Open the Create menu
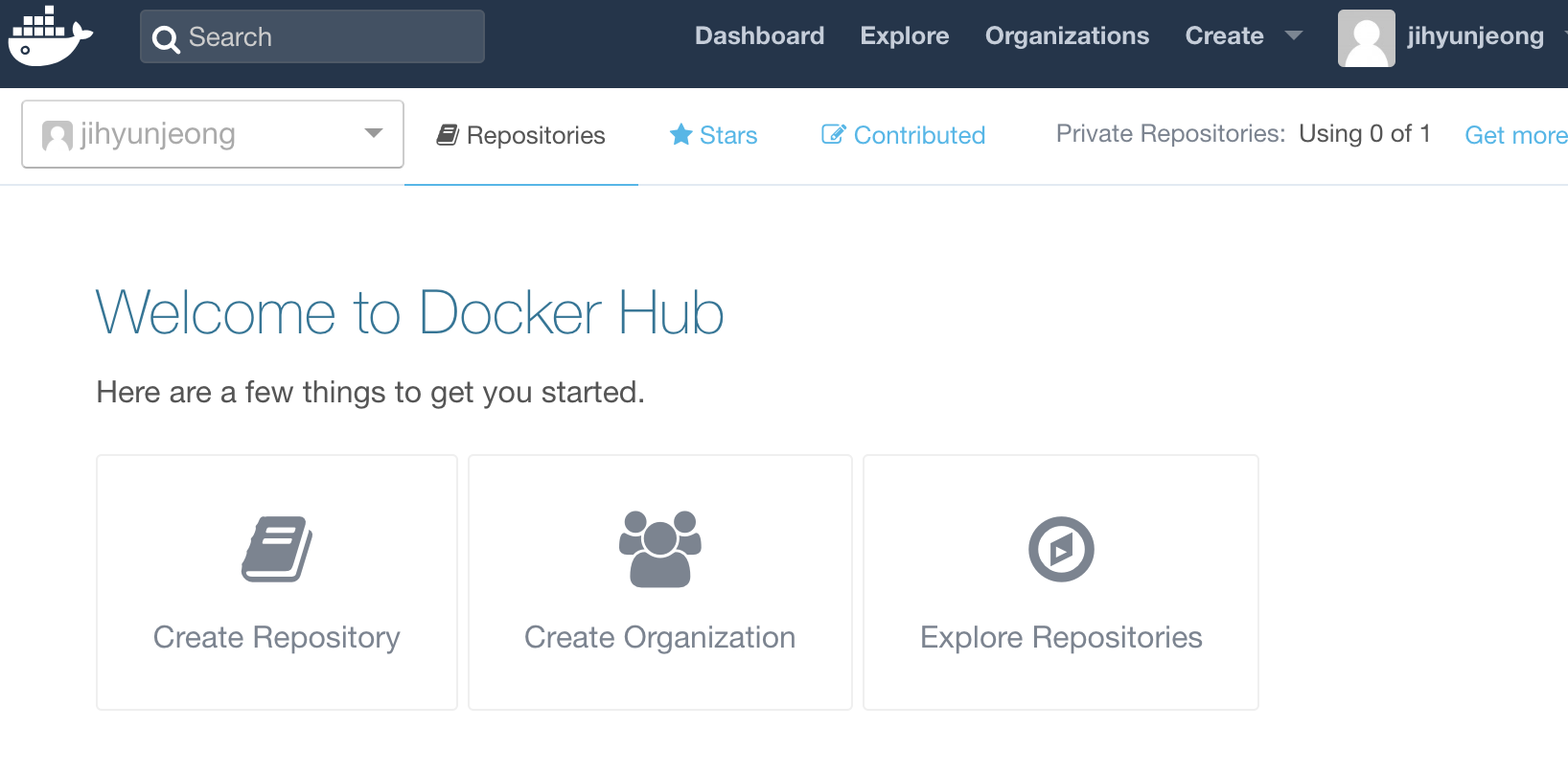Image resolution: width=1568 pixels, height=774 pixels. [1224, 36]
